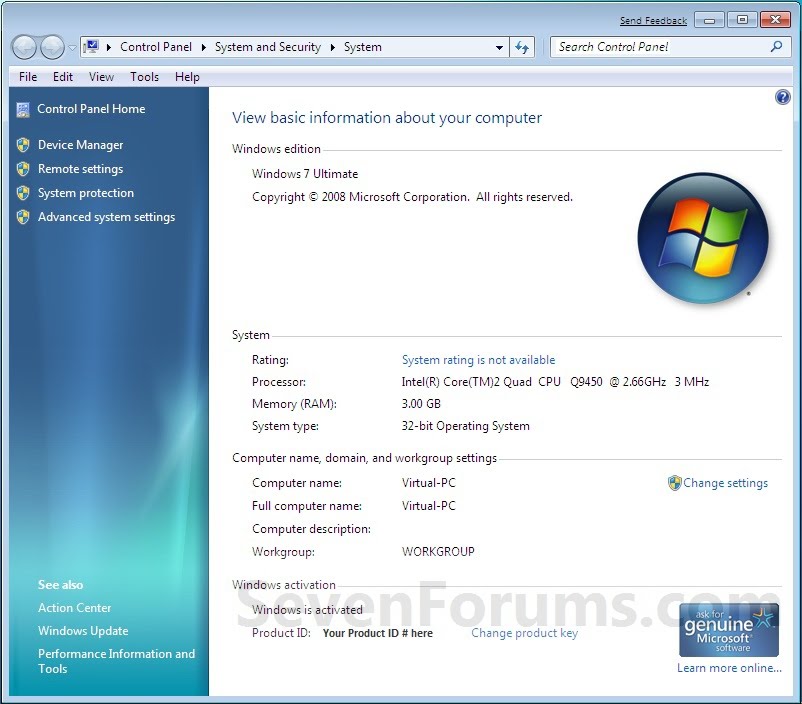Go to Control Panel Home
Image resolution: width=802 pixels, height=704 pixels.
pos(91,108)
